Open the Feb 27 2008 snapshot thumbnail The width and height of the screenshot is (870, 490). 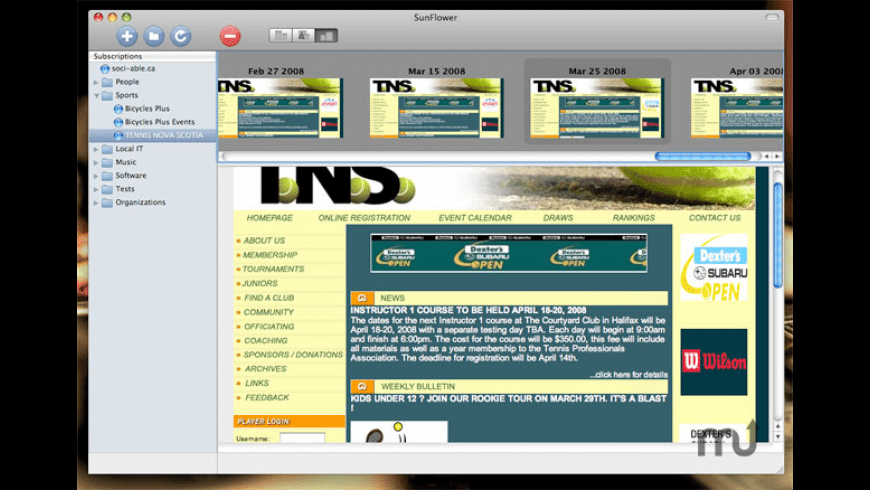(x=280, y=108)
